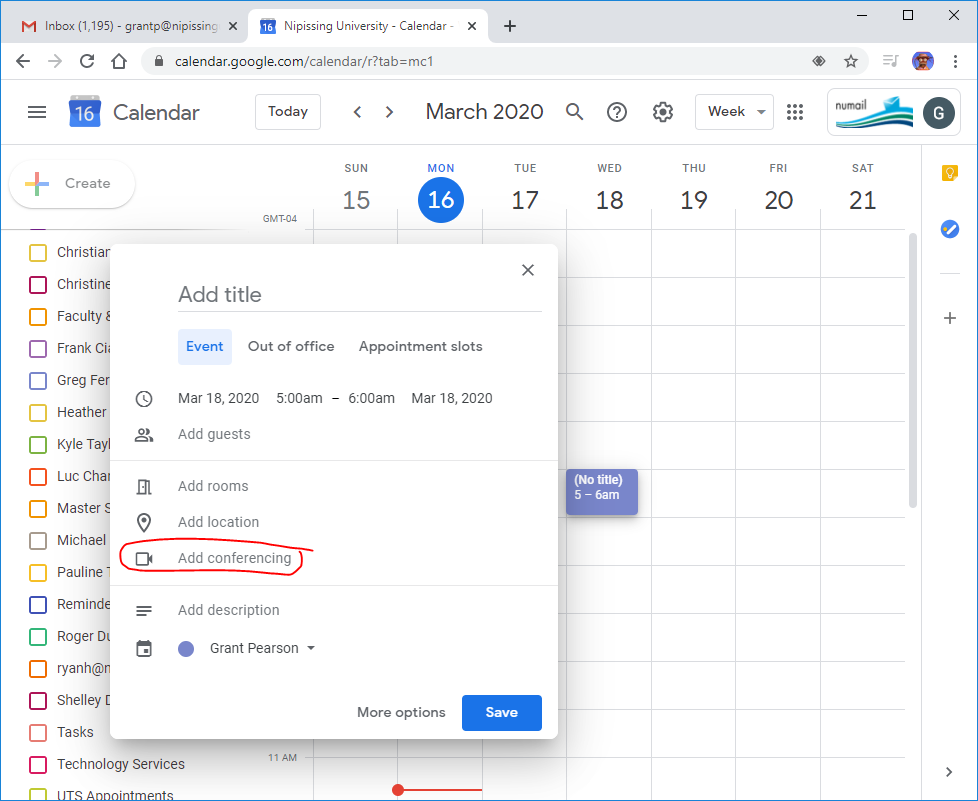Open More options for the event

pyautogui.click(x=401, y=712)
